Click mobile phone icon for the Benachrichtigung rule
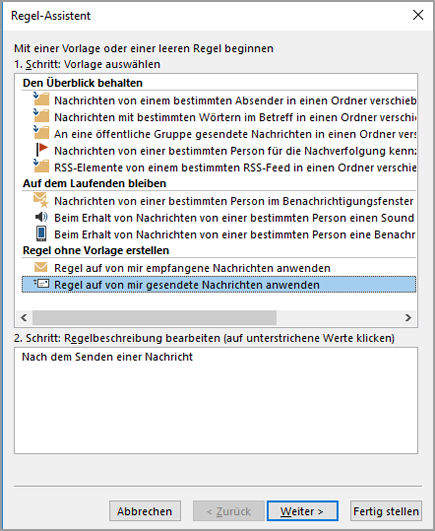Screen dimensions: 435x531 [41, 234]
